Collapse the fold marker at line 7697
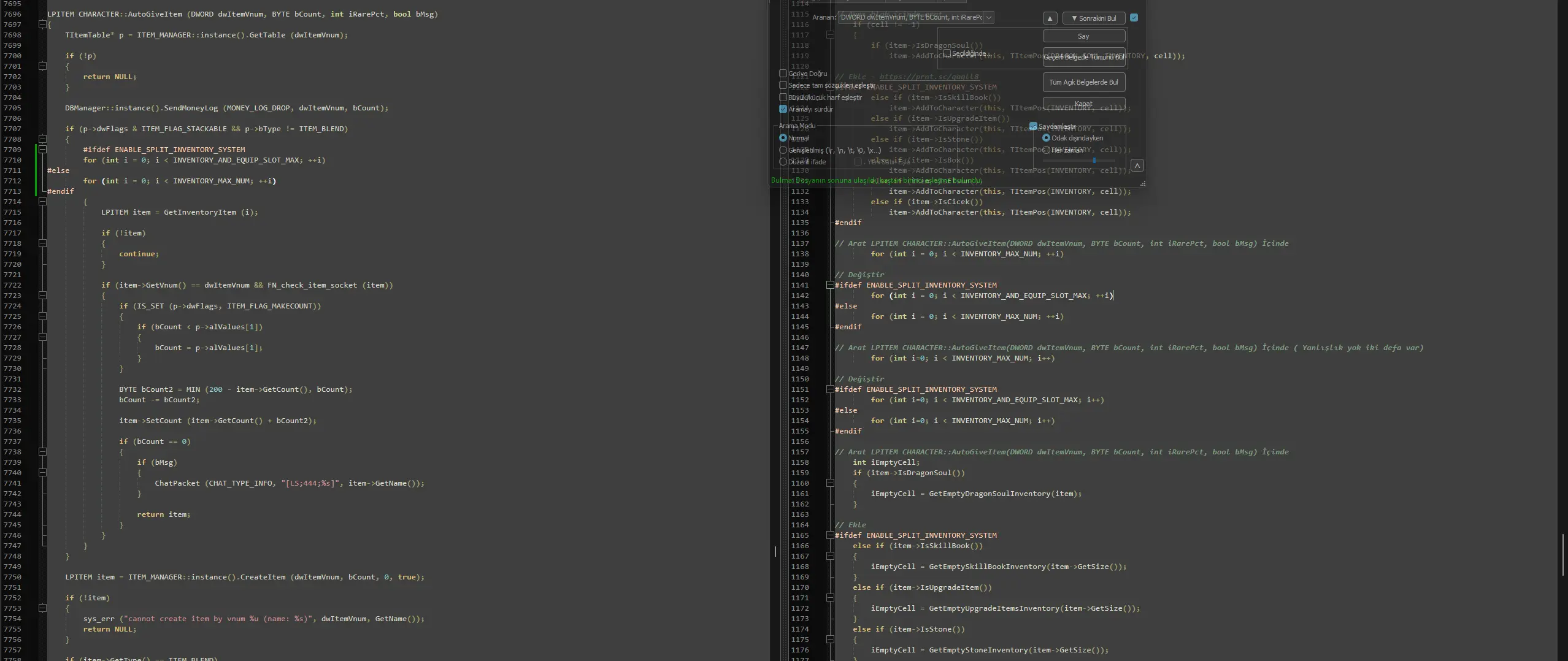 pos(42,25)
